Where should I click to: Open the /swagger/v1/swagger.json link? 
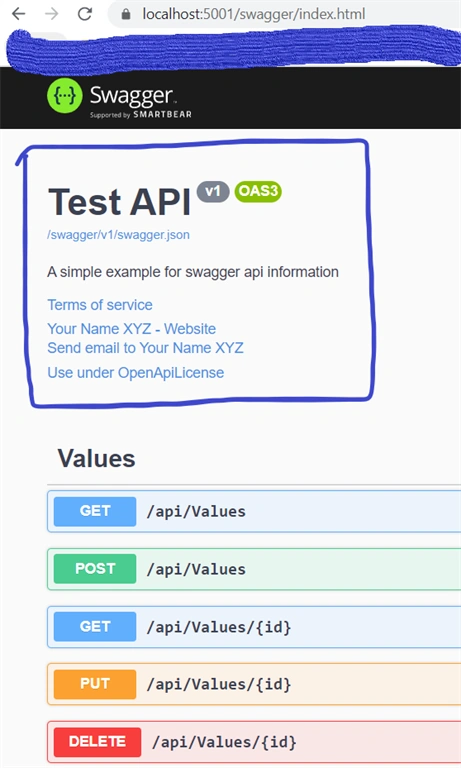118,235
